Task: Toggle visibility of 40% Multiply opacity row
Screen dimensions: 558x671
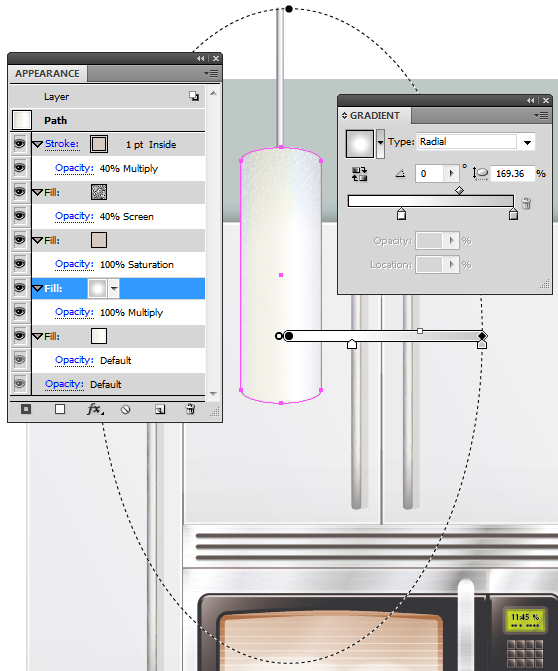Action: (x=20, y=168)
